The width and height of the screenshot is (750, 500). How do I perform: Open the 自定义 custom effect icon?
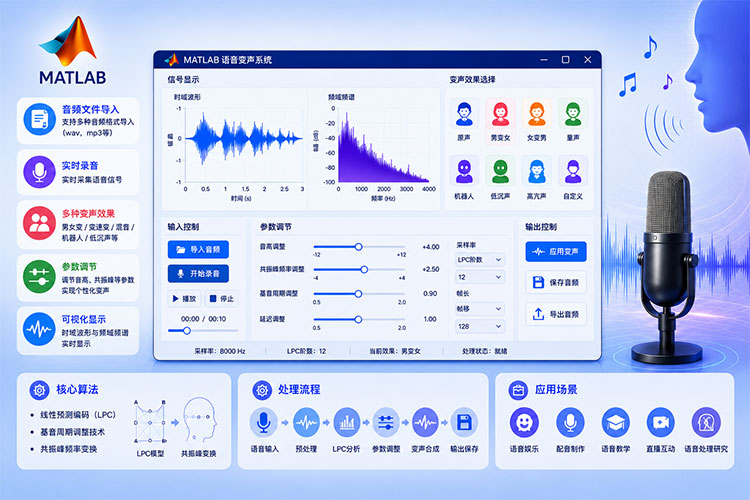click(573, 172)
